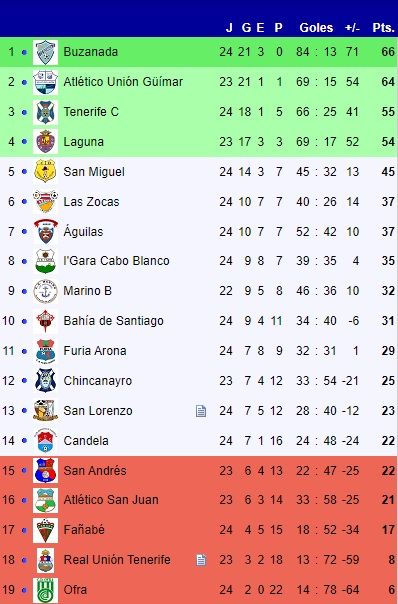Click the blue dot beside position 7
Viewport: 398px width, 604px height.
[x=24, y=232]
